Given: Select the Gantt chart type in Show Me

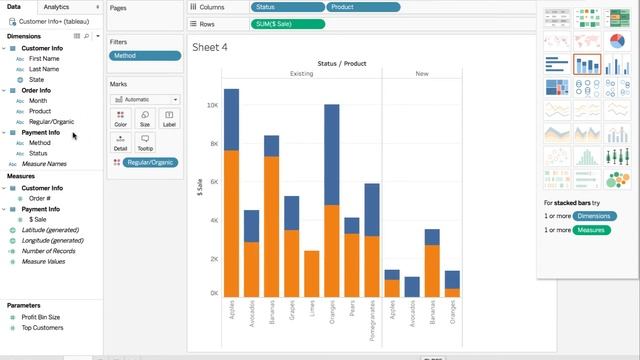Looking at the screenshot, I should coord(557,180).
